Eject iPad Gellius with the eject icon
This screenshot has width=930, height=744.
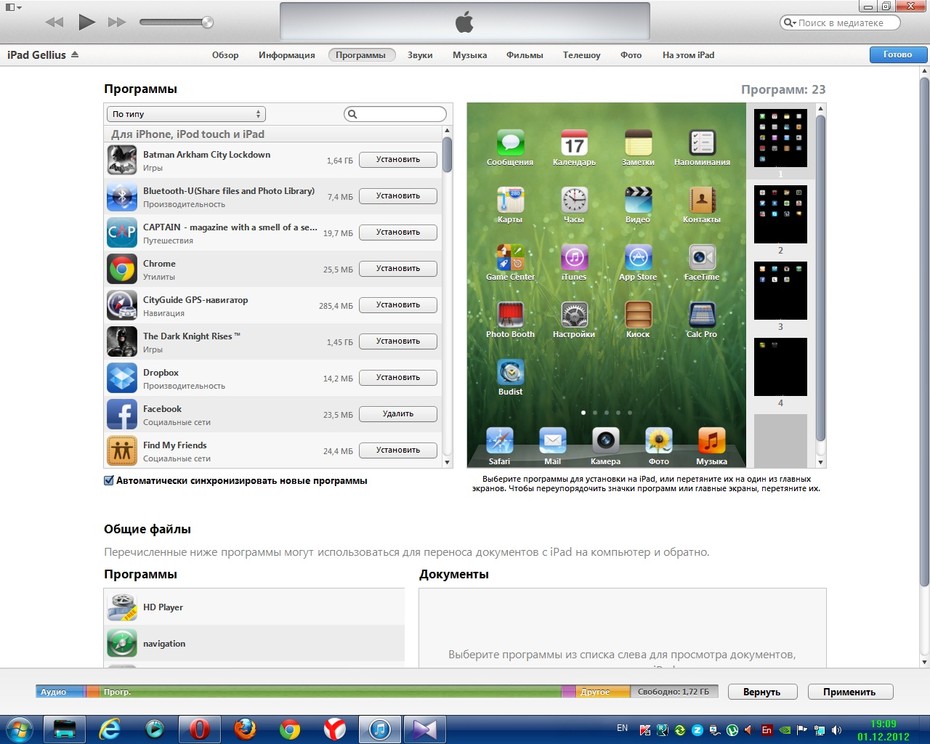[x=75, y=55]
